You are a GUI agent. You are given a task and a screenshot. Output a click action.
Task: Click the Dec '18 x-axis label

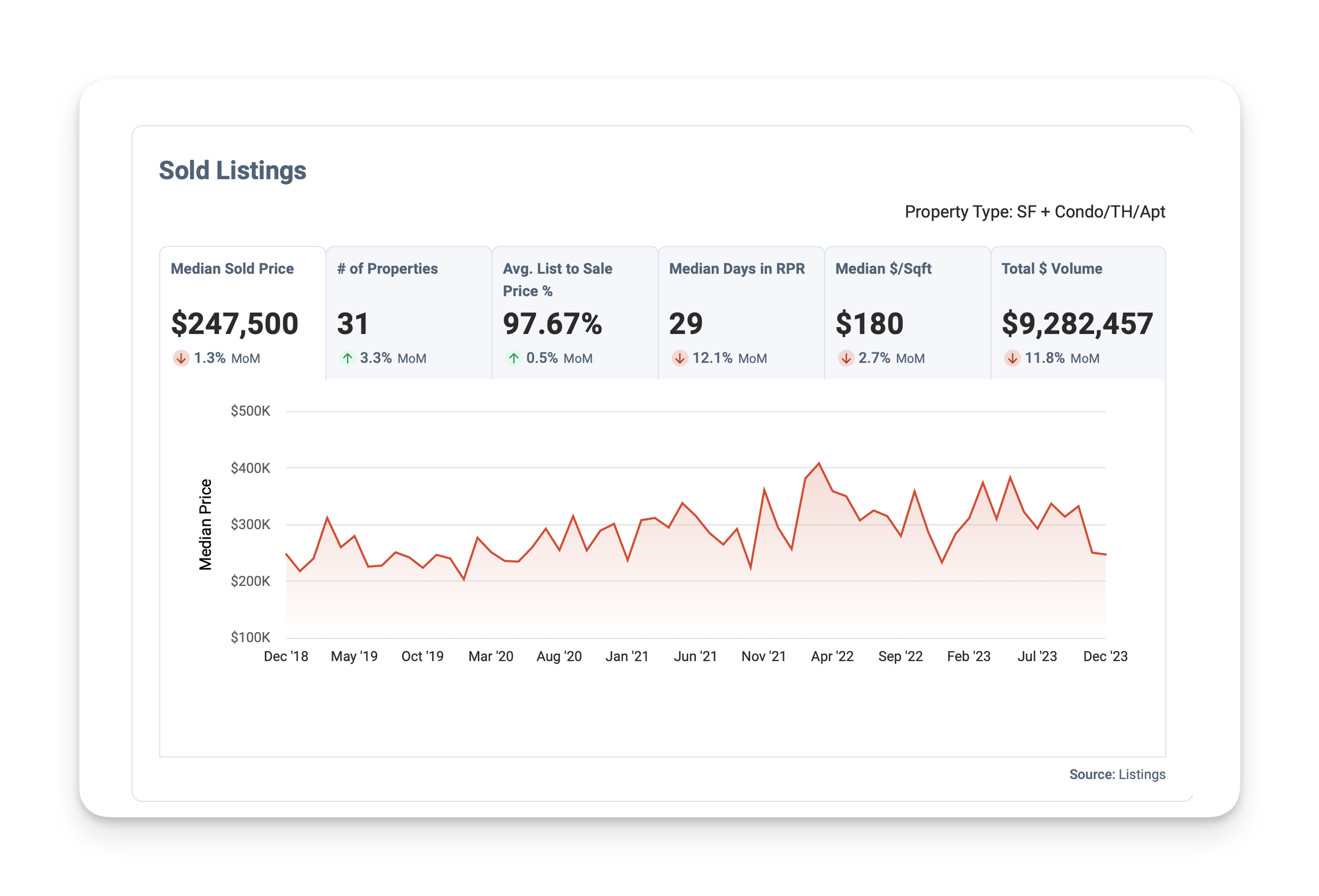click(286, 656)
